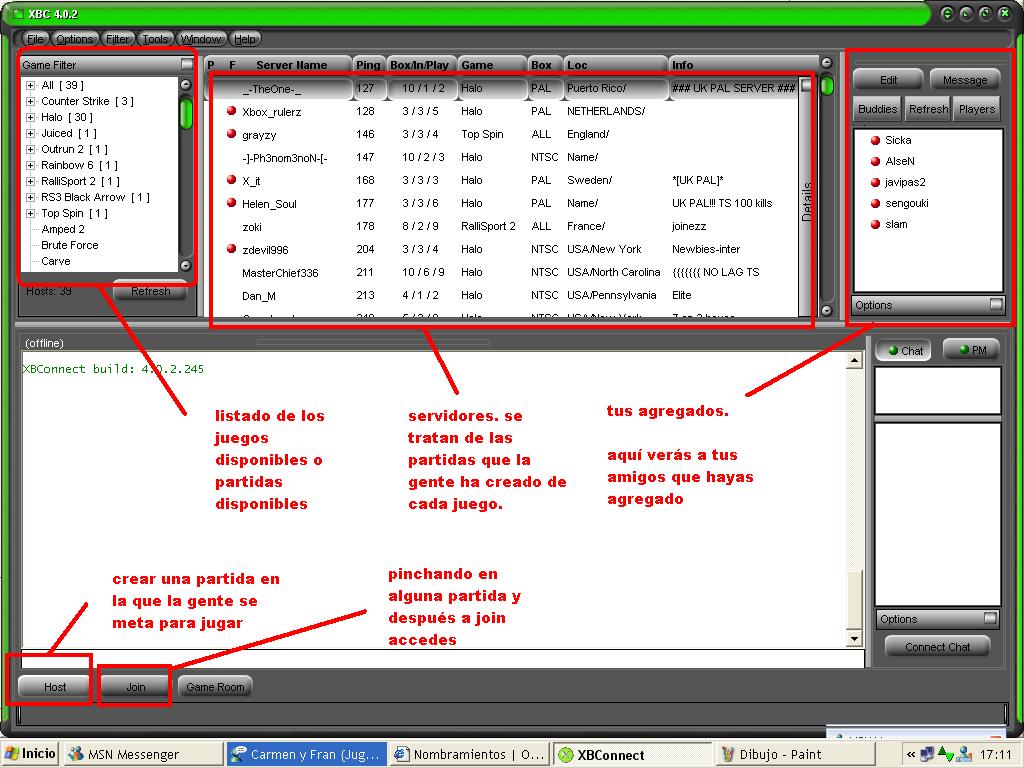Select Amped 2 in game filter
Image resolution: width=1024 pixels, height=768 pixels.
[63, 229]
